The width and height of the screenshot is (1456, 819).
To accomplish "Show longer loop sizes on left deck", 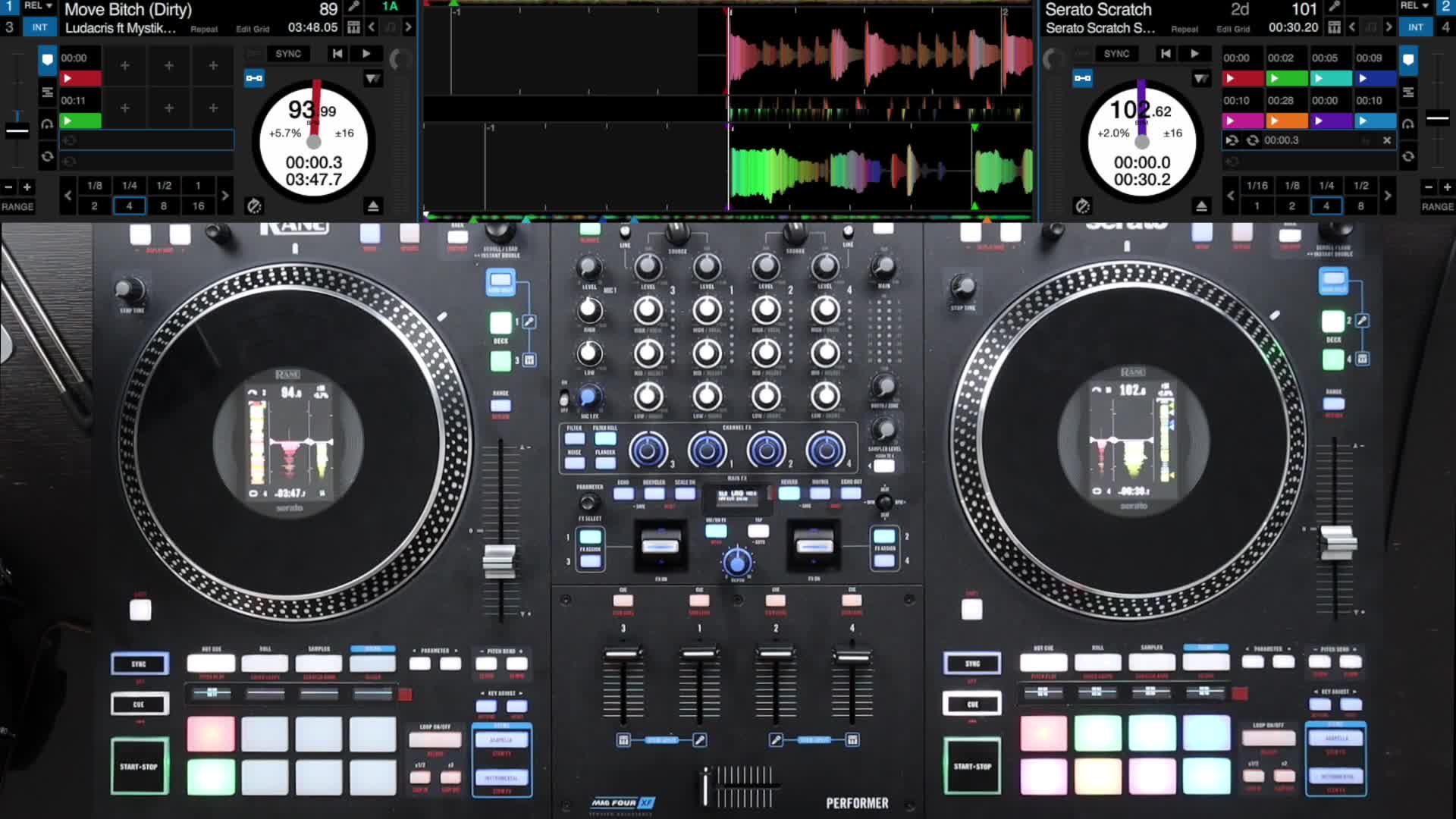I will tap(224, 196).
